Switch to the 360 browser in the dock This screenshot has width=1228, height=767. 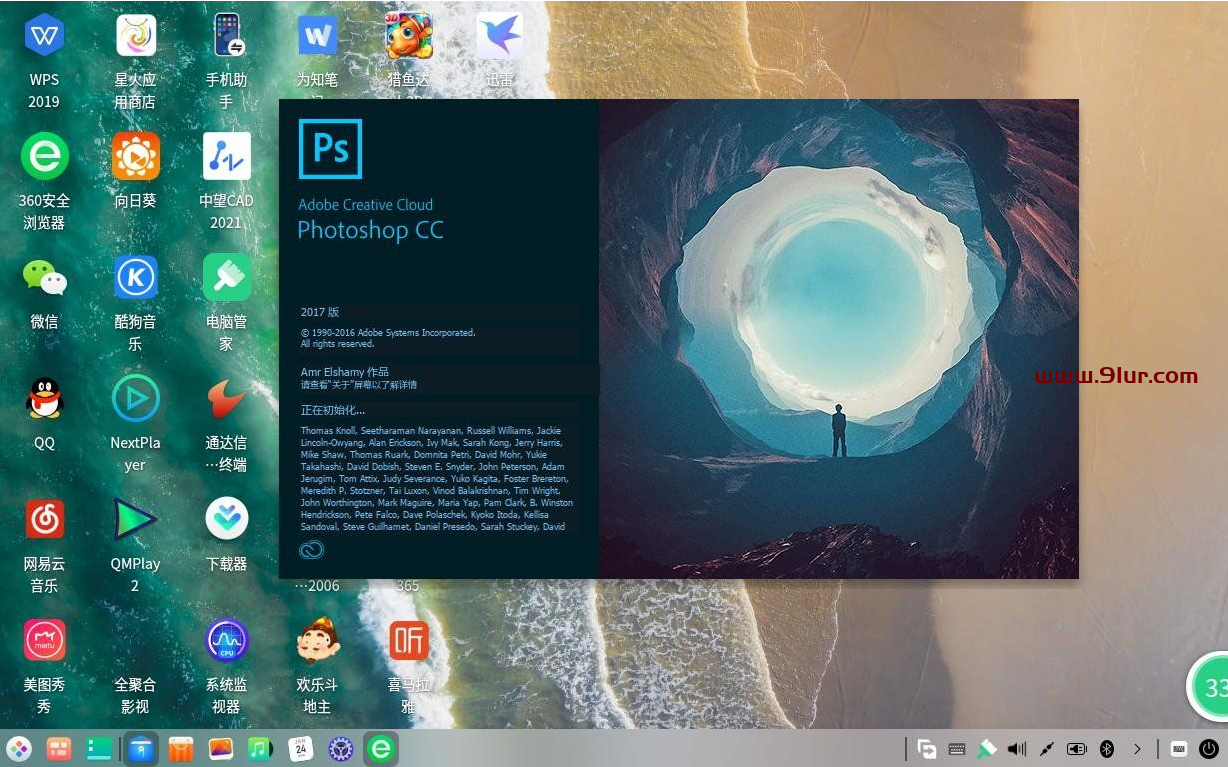[x=380, y=748]
